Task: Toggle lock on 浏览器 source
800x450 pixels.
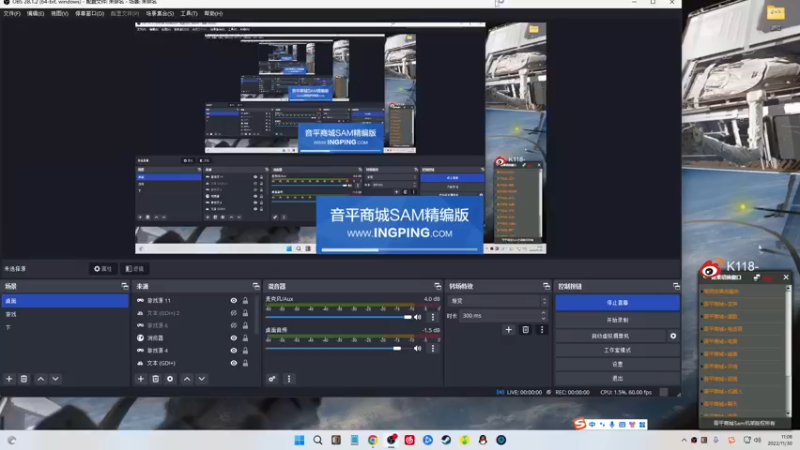Action: tap(245, 338)
